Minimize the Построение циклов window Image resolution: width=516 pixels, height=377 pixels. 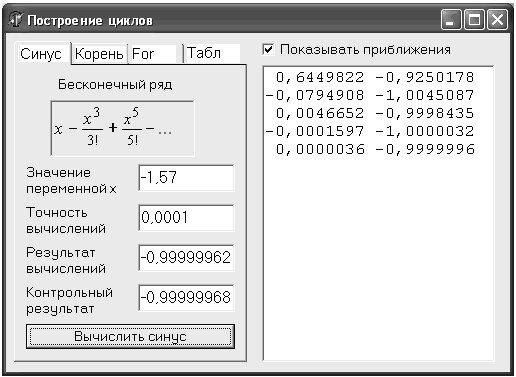[x=451, y=20]
